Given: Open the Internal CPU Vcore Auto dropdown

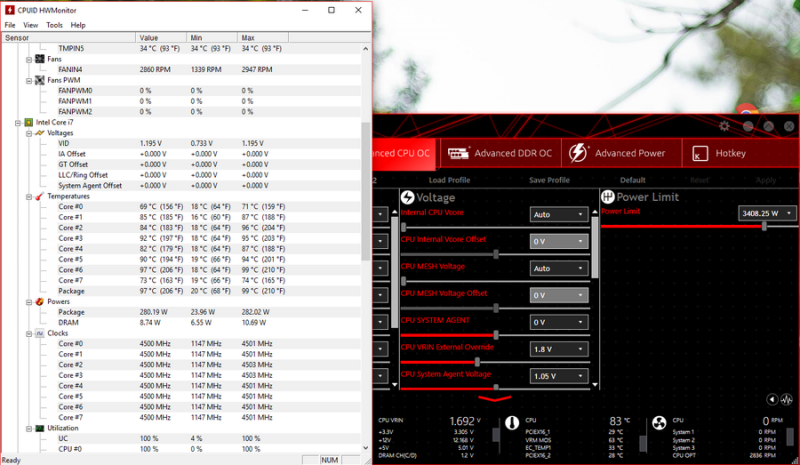Looking at the screenshot, I should click(559, 214).
